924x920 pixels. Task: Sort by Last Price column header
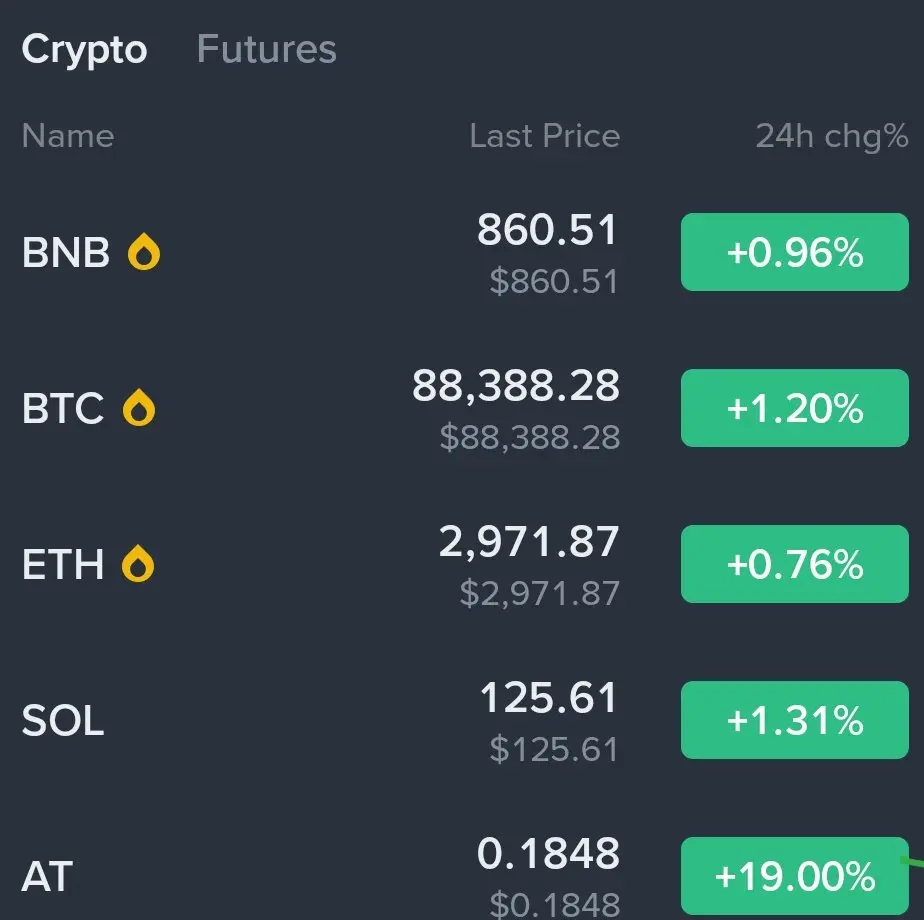tap(545, 136)
